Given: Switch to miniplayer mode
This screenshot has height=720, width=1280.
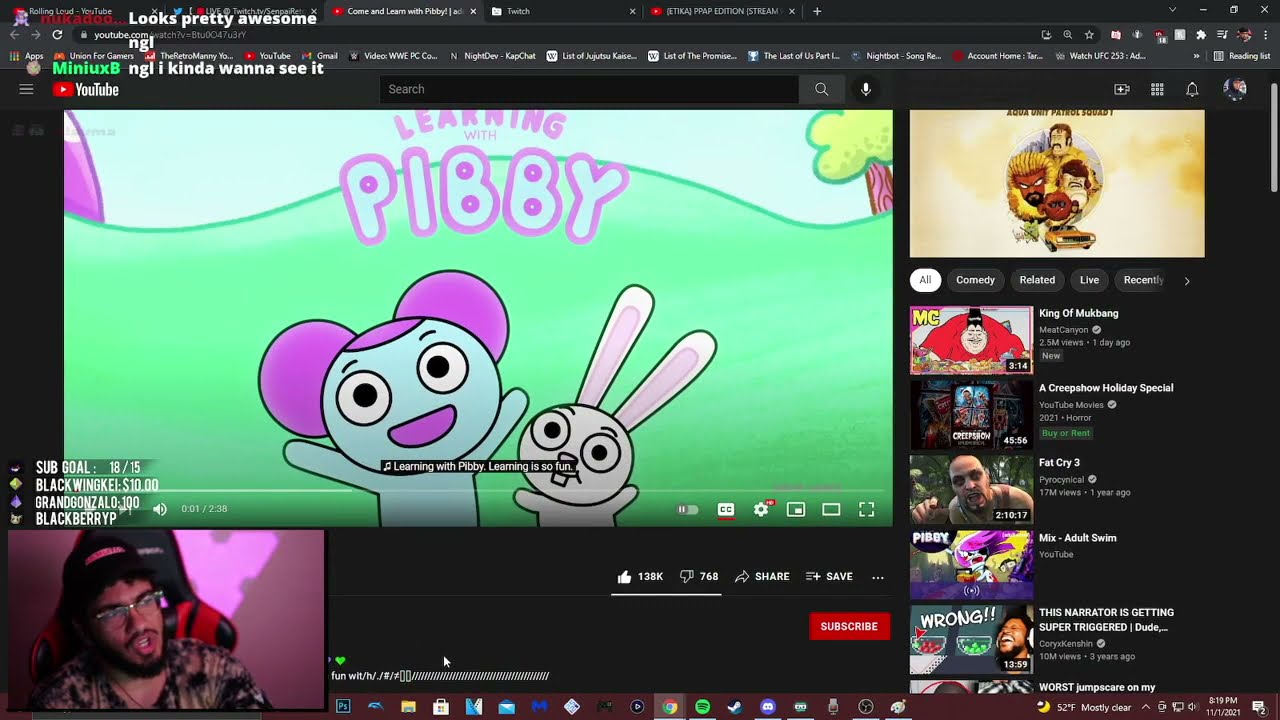Looking at the screenshot, I should click(796, 509).
